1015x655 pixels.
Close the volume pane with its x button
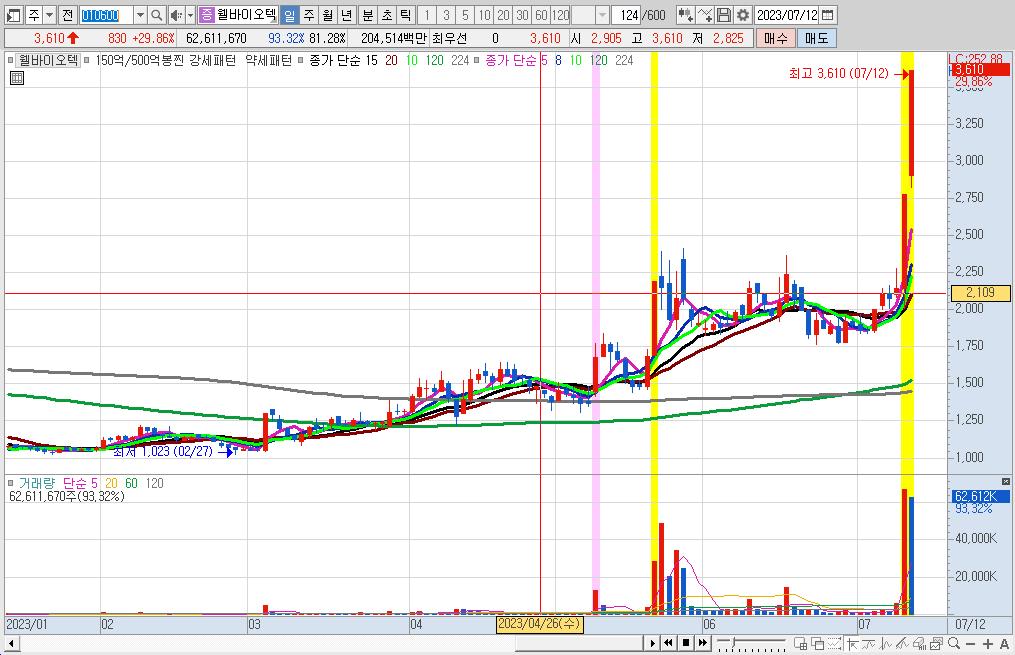[x=1005, y=482]
